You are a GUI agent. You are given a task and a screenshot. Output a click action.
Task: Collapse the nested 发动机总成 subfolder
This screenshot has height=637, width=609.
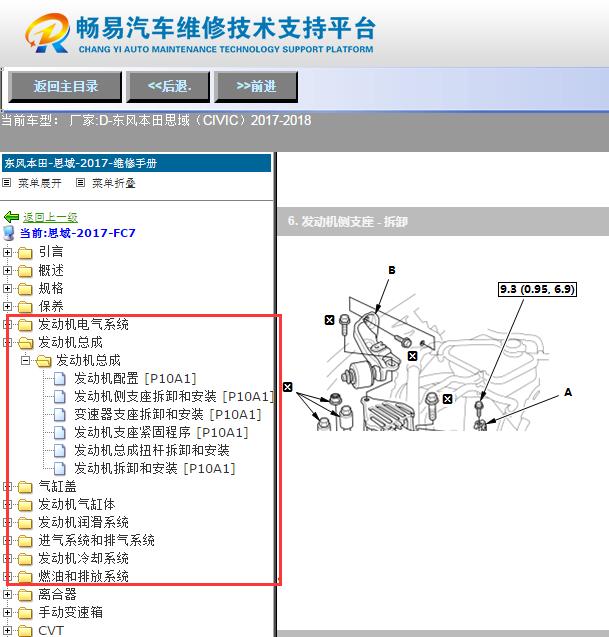point(25,360)
